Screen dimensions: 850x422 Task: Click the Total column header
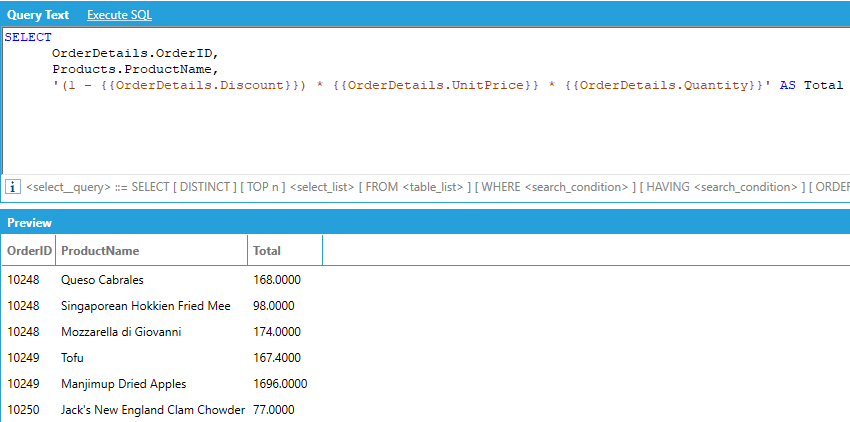pyautogui.click(x=267, y=251)
